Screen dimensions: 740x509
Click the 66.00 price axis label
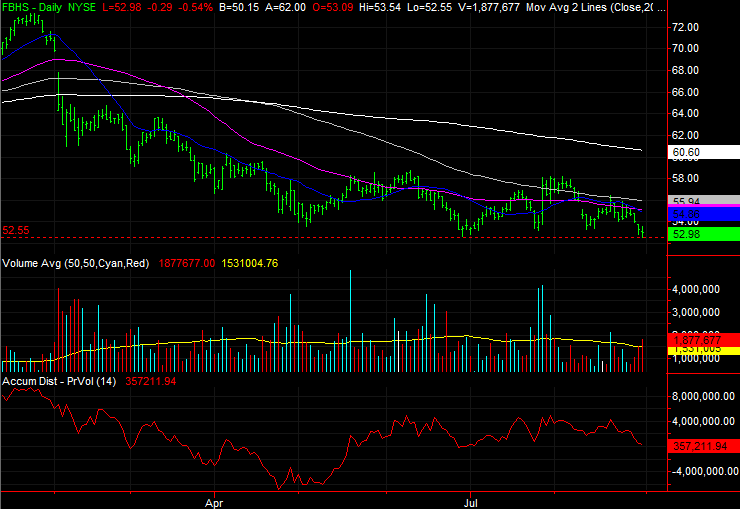click(685, 92)
